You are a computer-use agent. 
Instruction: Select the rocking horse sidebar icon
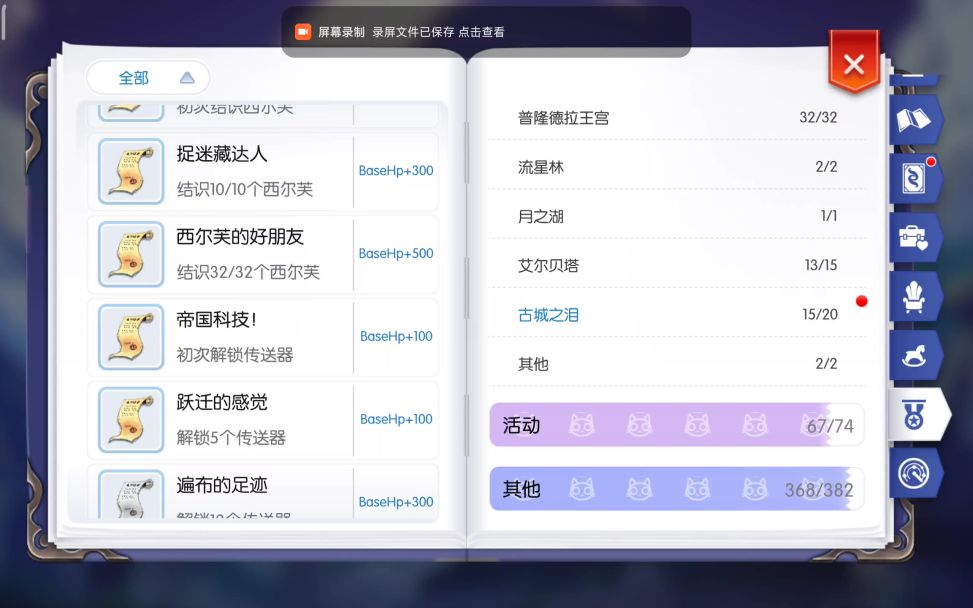(913, 356)
